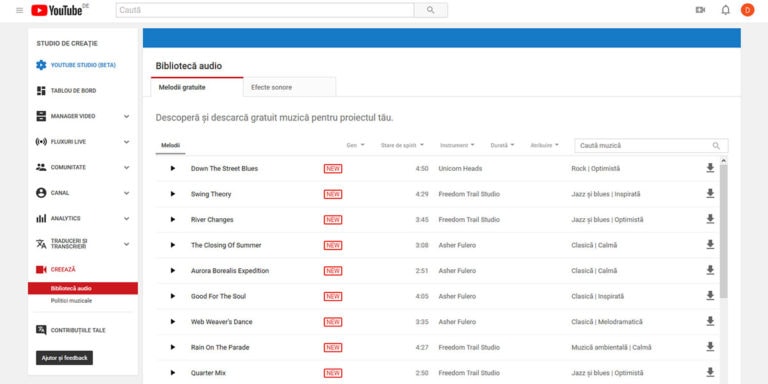Download Down The Street Blues

[x=710, y=168]
